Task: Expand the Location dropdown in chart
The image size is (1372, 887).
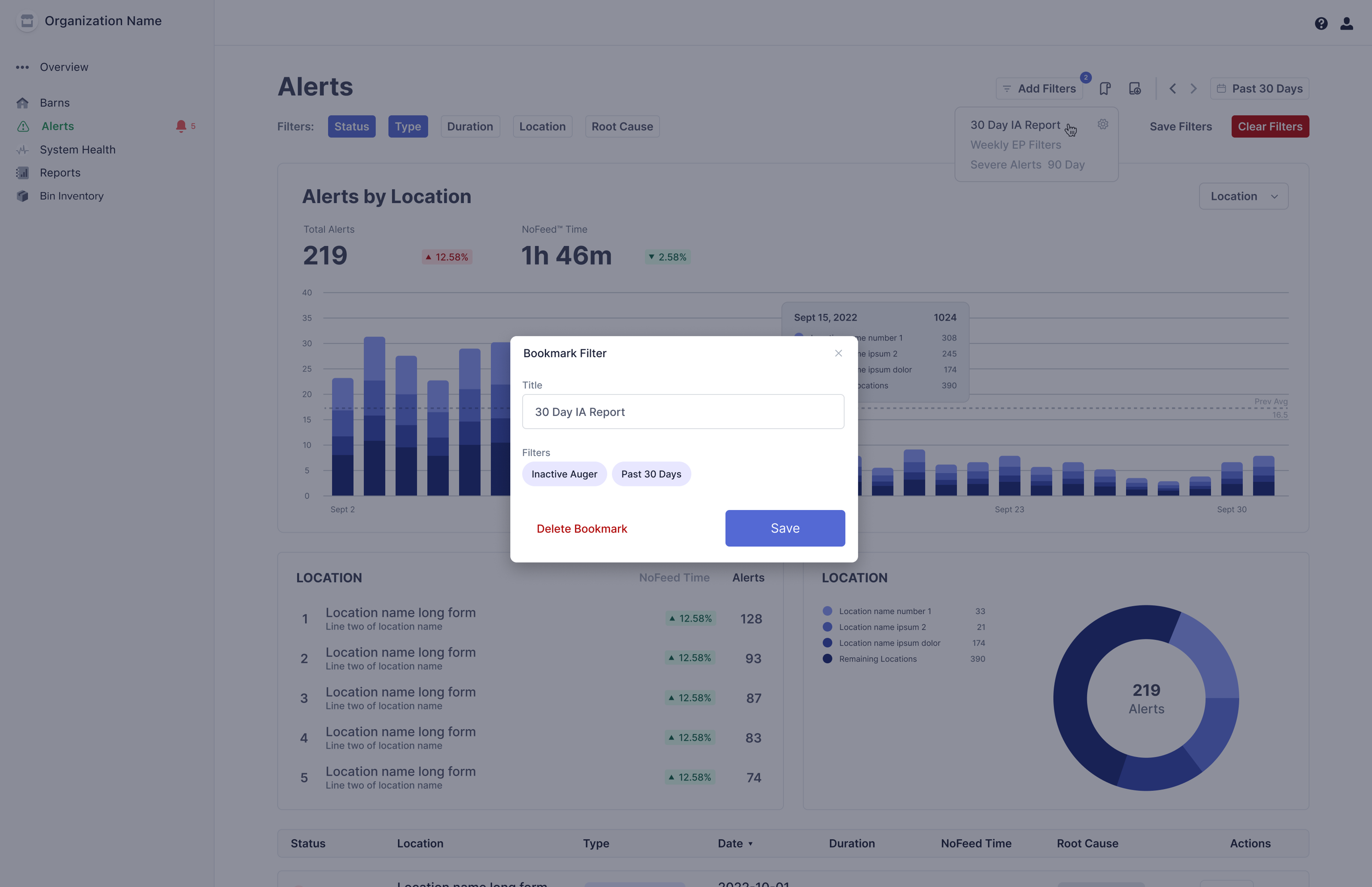Action: click(1243, 197)
